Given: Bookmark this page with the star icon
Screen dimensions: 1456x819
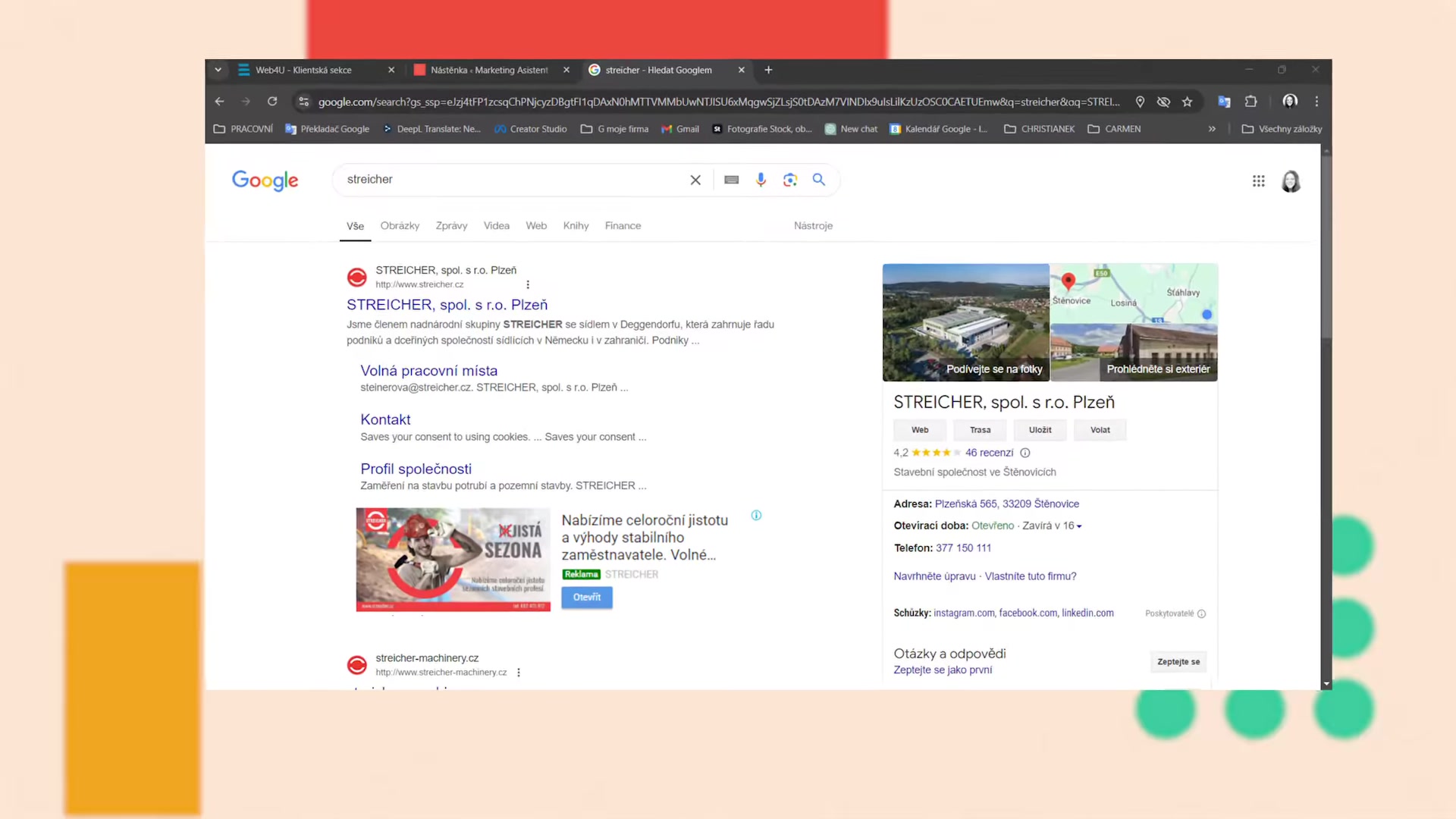Looking at the screenshot, I should [x=1188, y=102].
